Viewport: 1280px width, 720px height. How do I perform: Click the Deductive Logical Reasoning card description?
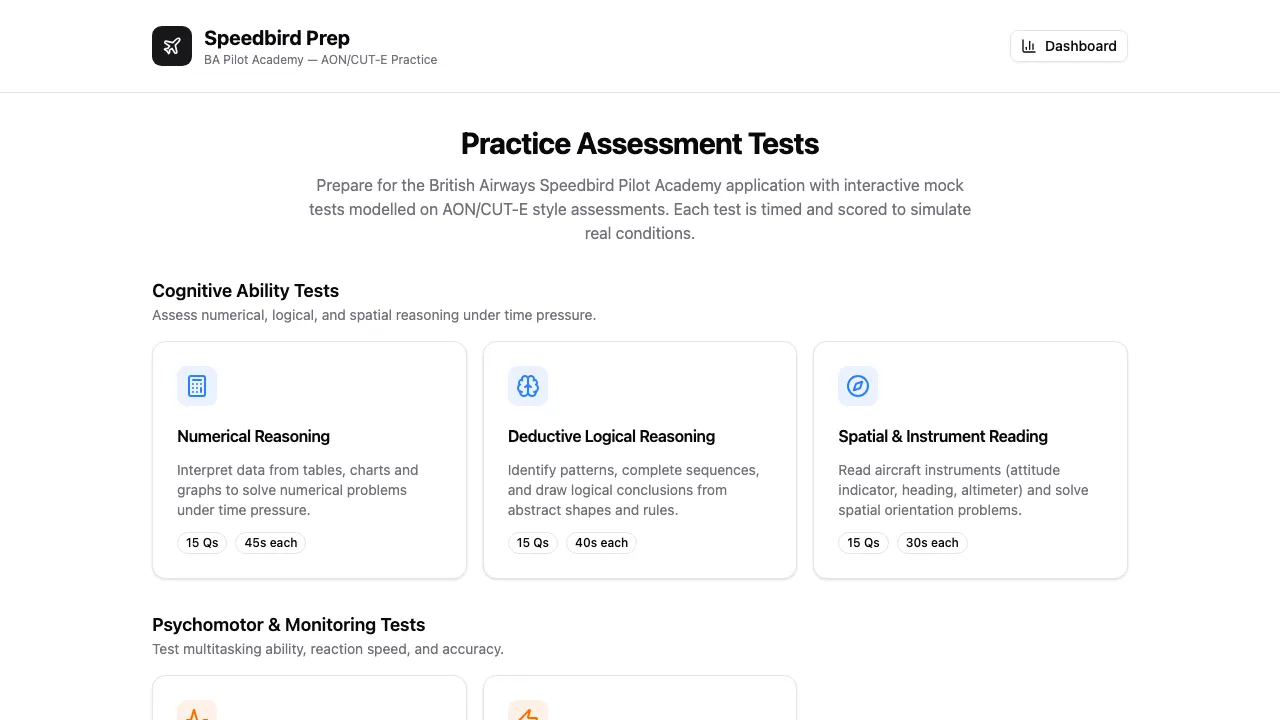[x=633, y=490]
